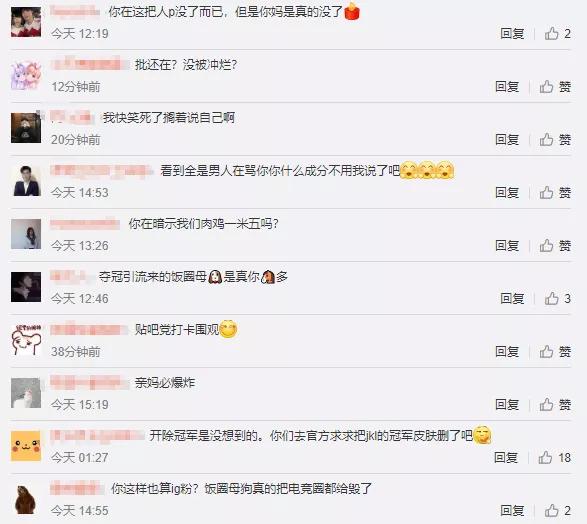Like the comment posted 20分钟前
The height and width of the screenshot is (524, 587).
click(555, 140)
